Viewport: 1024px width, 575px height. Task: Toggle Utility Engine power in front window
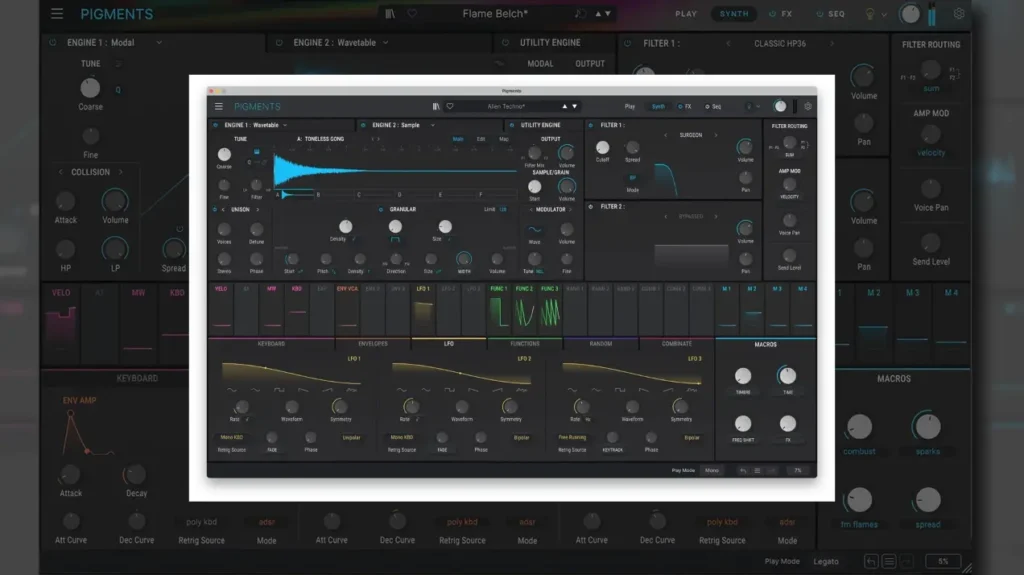tap(511, 125)
